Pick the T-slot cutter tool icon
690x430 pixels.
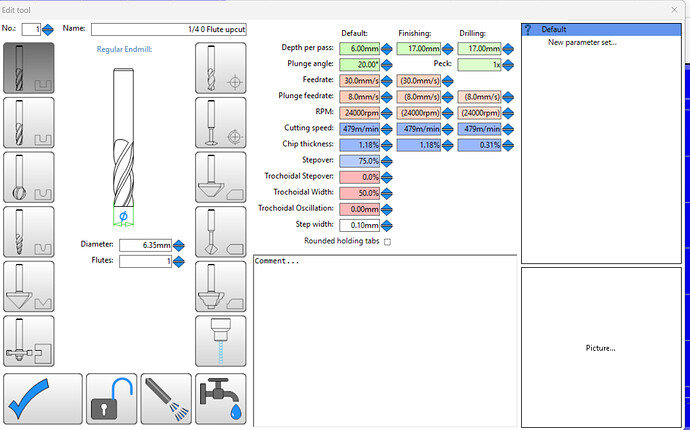point(29,341)
